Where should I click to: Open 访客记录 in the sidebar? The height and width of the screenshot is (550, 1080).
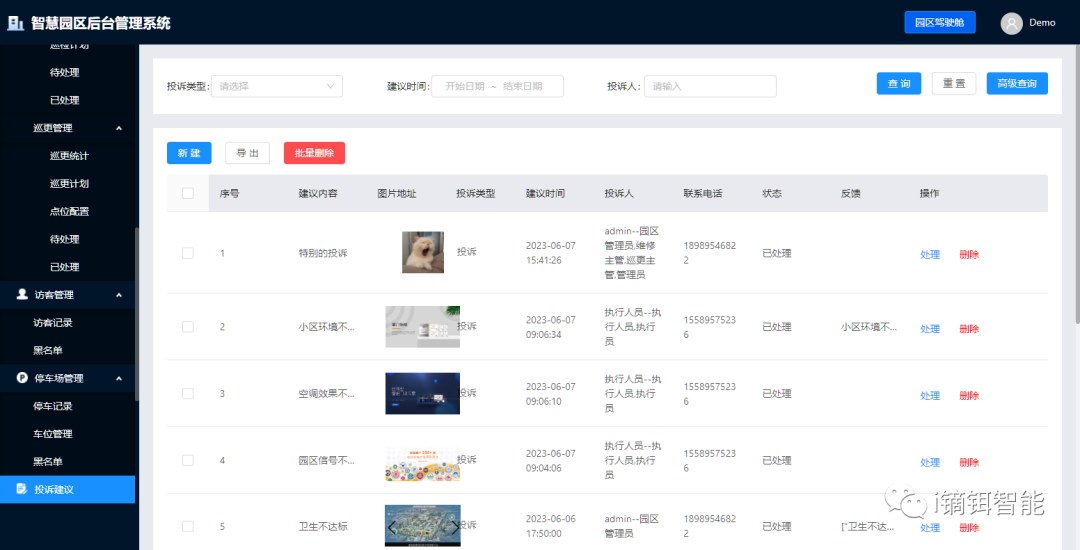pos(53,323)
